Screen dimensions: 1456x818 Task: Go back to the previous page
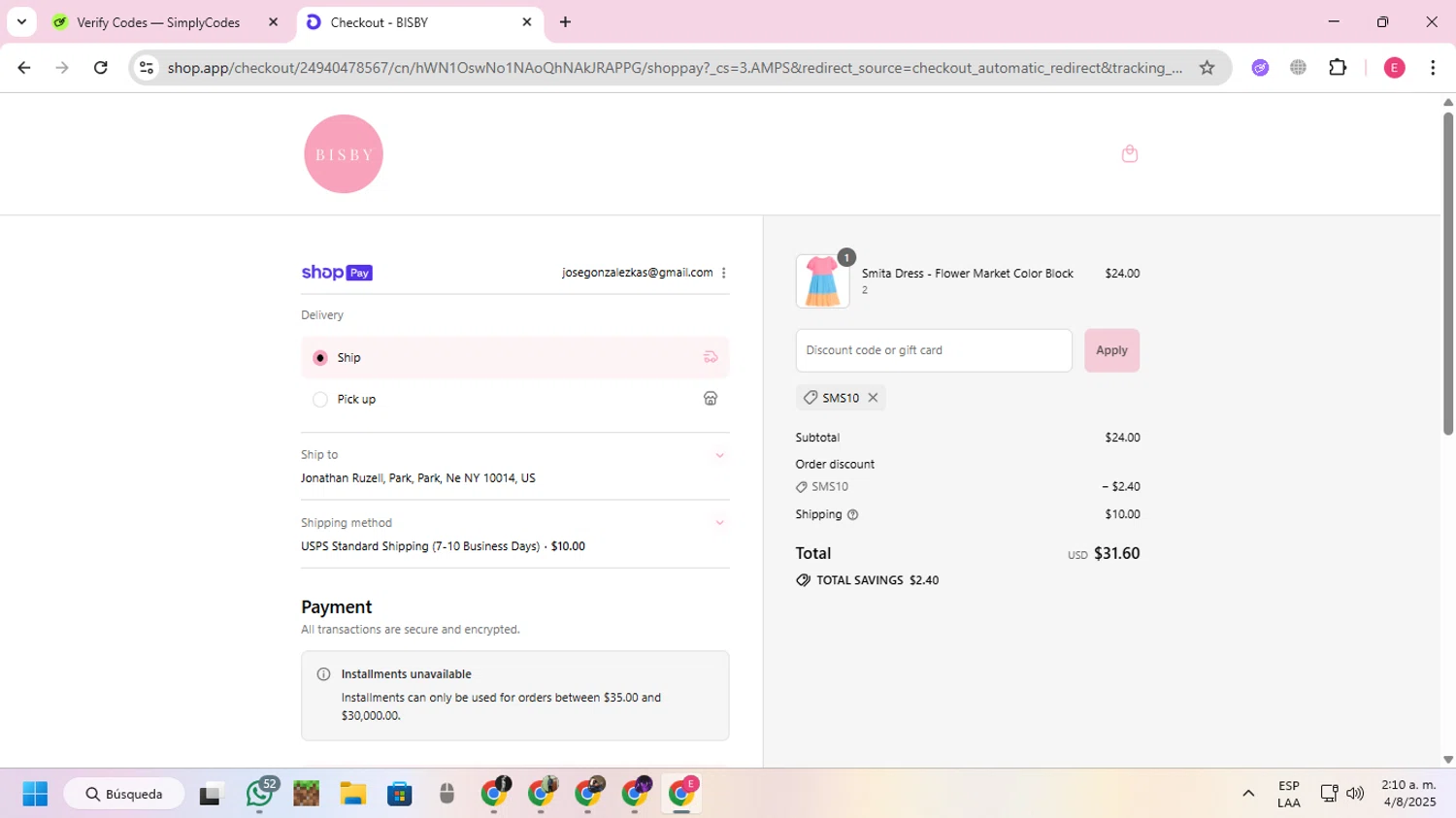point(24,67)
